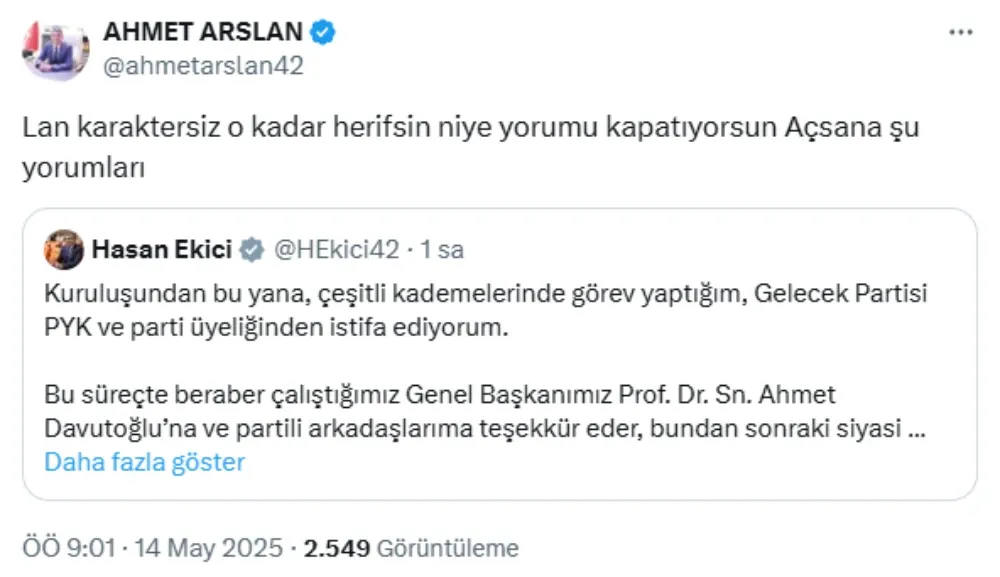Screen dimensions: 1000x577
Task: Click the 2.549 view count number
Action: (338, 548)
